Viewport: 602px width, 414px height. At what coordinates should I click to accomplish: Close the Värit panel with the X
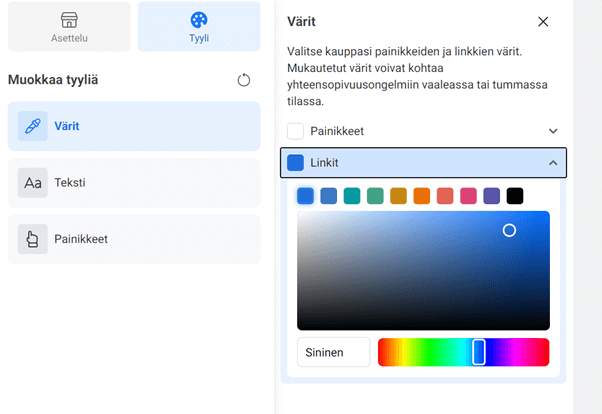[543, 22]
